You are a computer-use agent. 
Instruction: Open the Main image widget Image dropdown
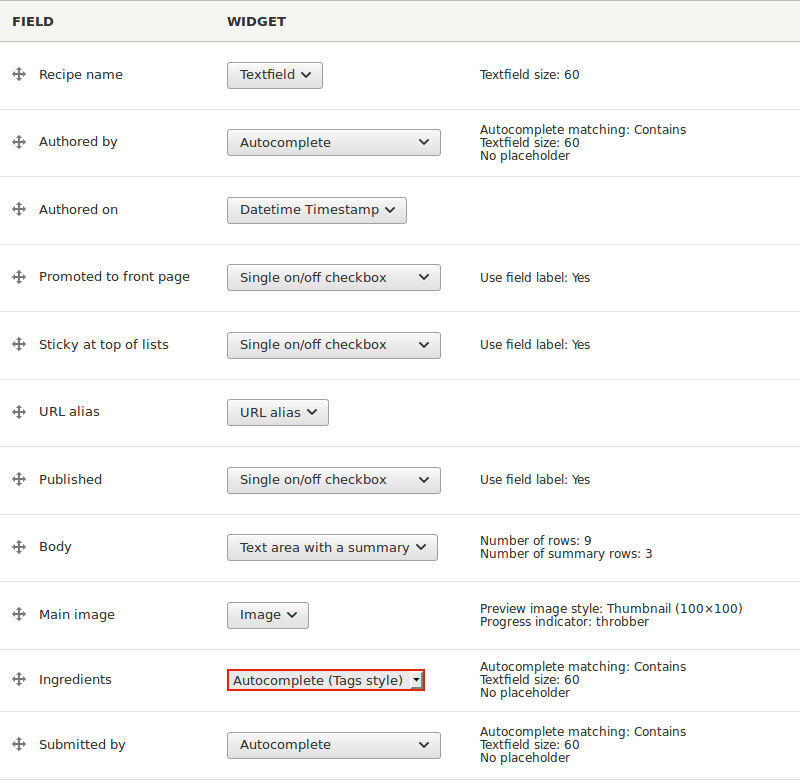coord(267,615)
